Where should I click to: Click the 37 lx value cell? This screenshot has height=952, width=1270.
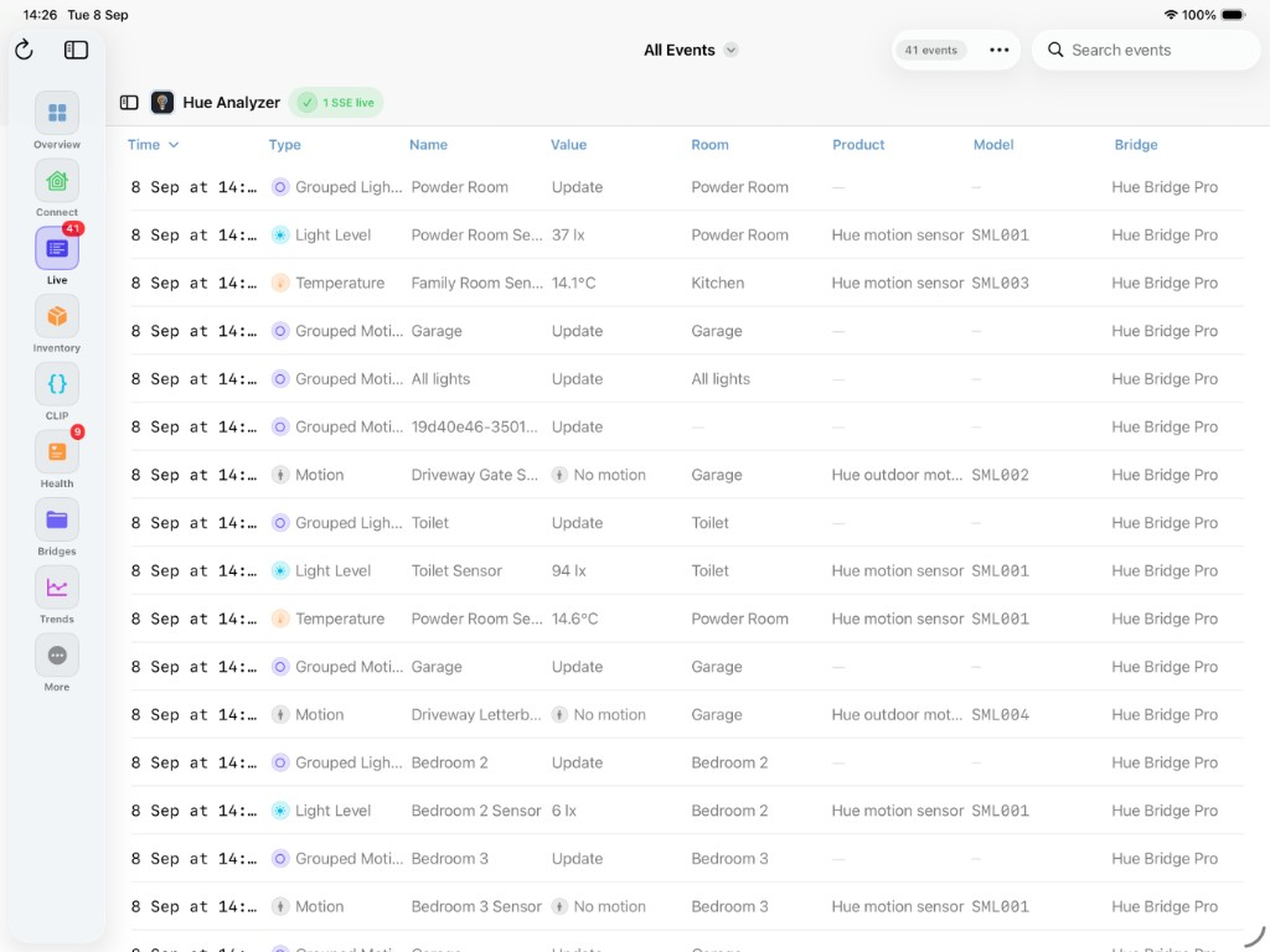point(568,235)
